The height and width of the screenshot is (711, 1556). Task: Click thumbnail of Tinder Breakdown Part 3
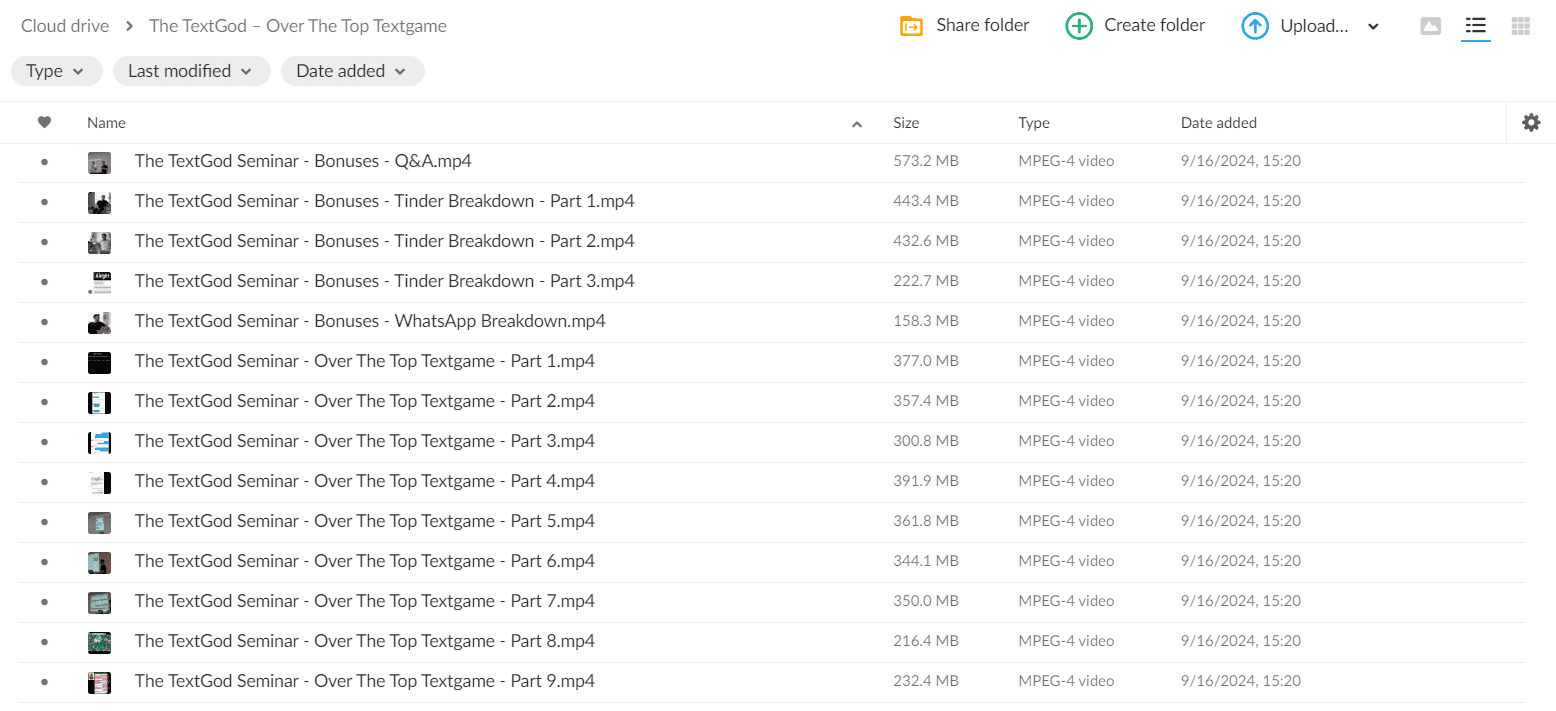(99, 282)
